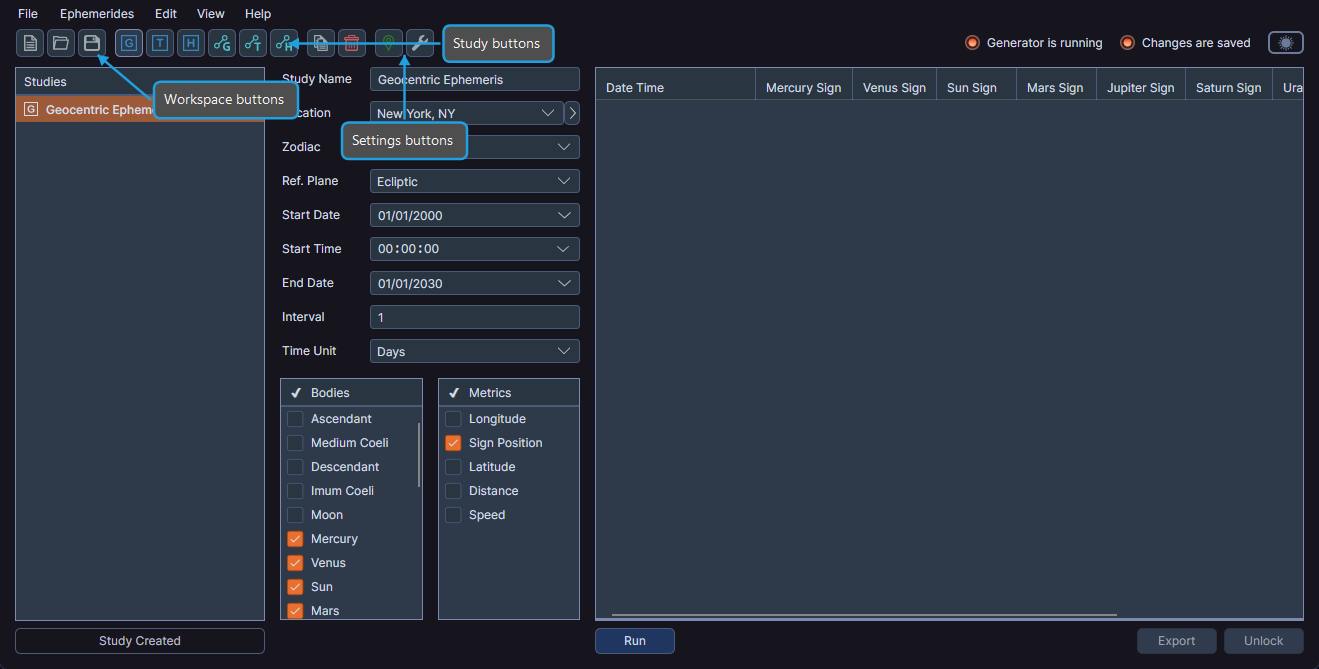Open the Start Date dropdown
This screenshot has width=1319, height=669.
474,215
